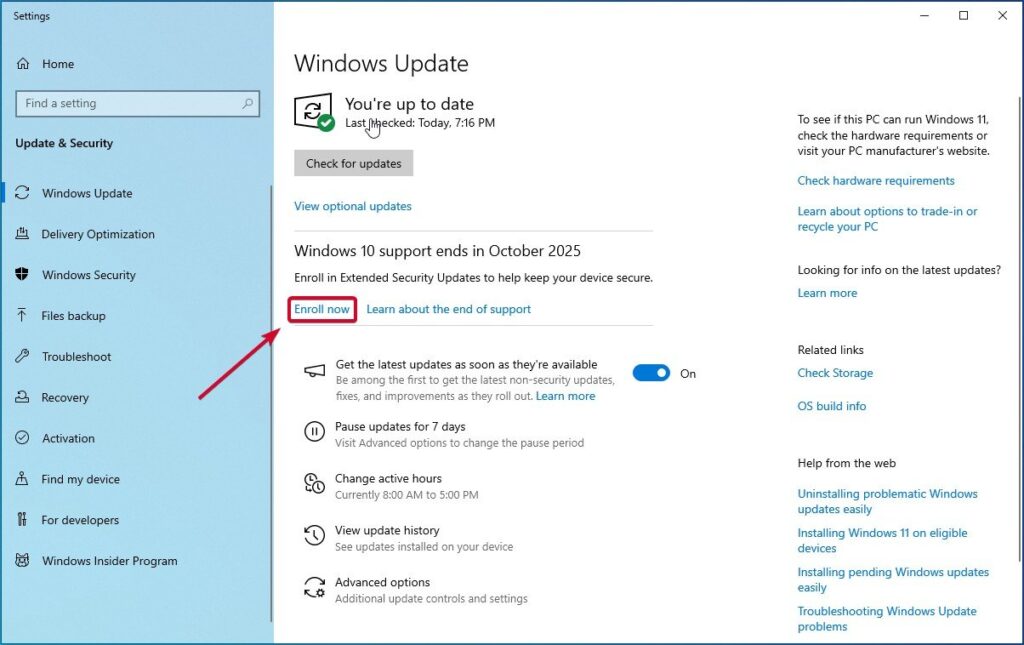Click the Enroll now link
Image resolution: width=1024 pixels, height=645 pixels.
point(321,309)
